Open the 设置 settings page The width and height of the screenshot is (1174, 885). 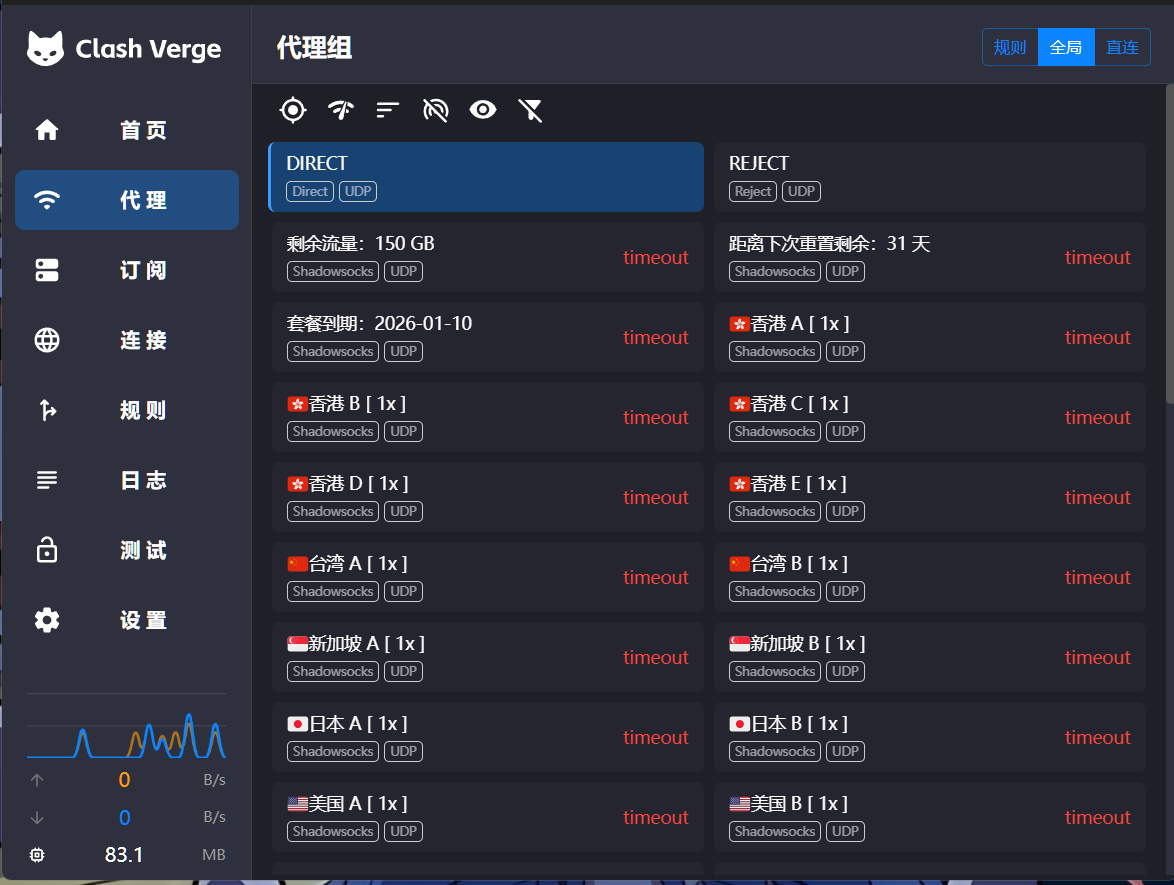click(x=127, y=620)
